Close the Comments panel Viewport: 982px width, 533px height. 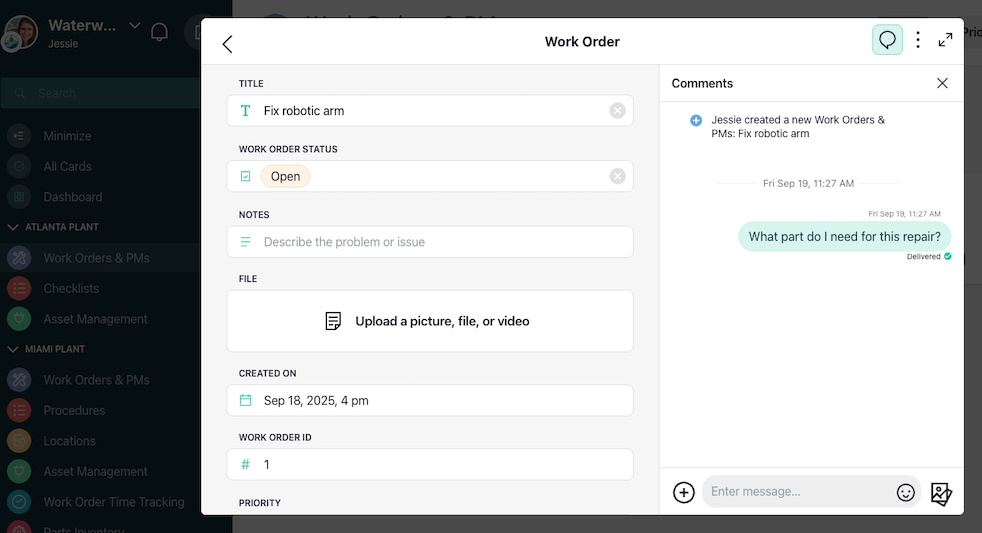(942, 83)
